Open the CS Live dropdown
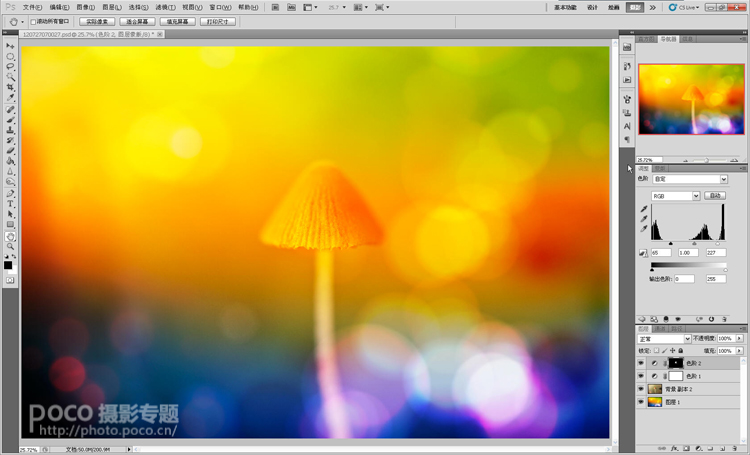 [684, 7]
